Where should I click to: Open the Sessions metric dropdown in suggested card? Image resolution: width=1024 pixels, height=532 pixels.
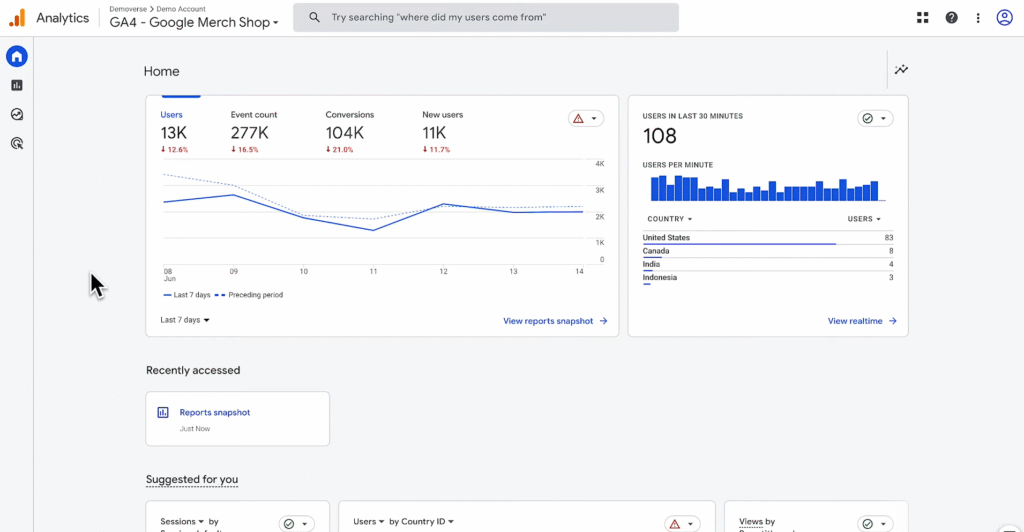click(x=182, y=522)
